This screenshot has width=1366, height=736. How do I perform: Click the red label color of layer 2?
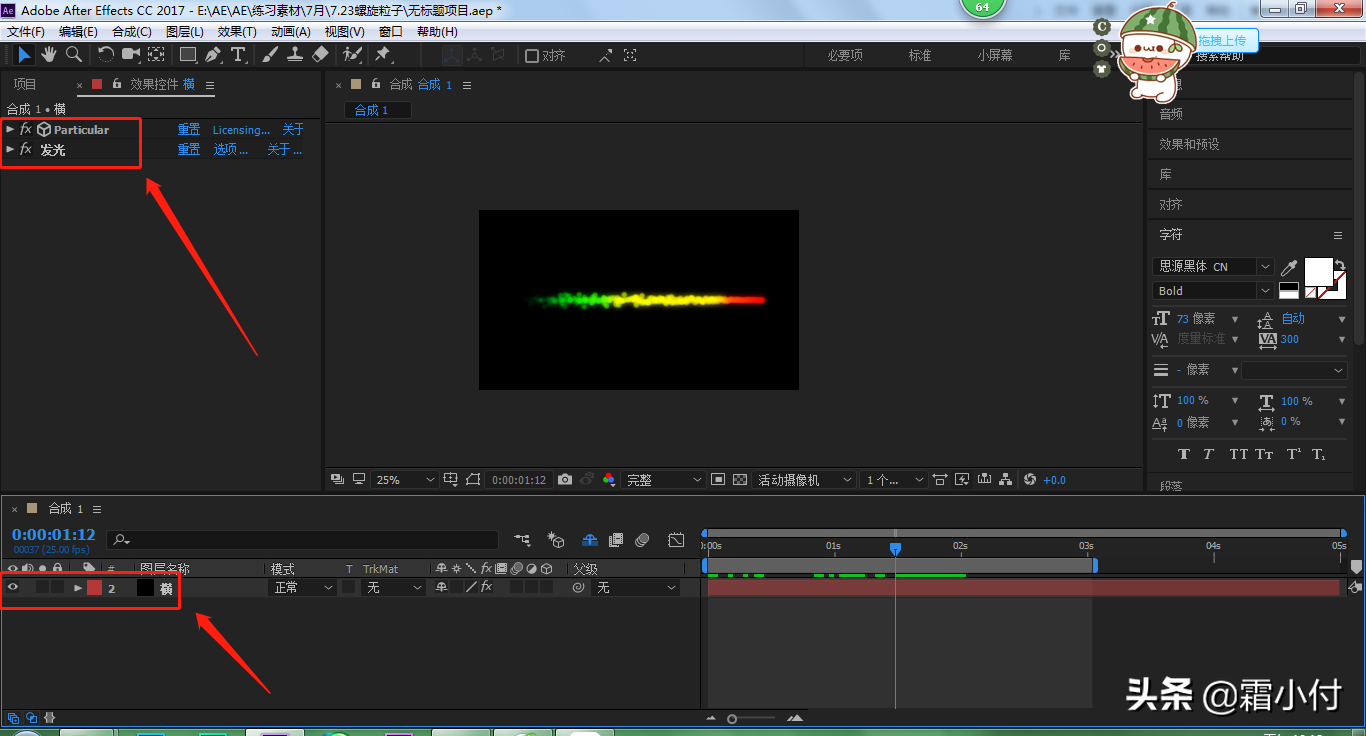94,588
